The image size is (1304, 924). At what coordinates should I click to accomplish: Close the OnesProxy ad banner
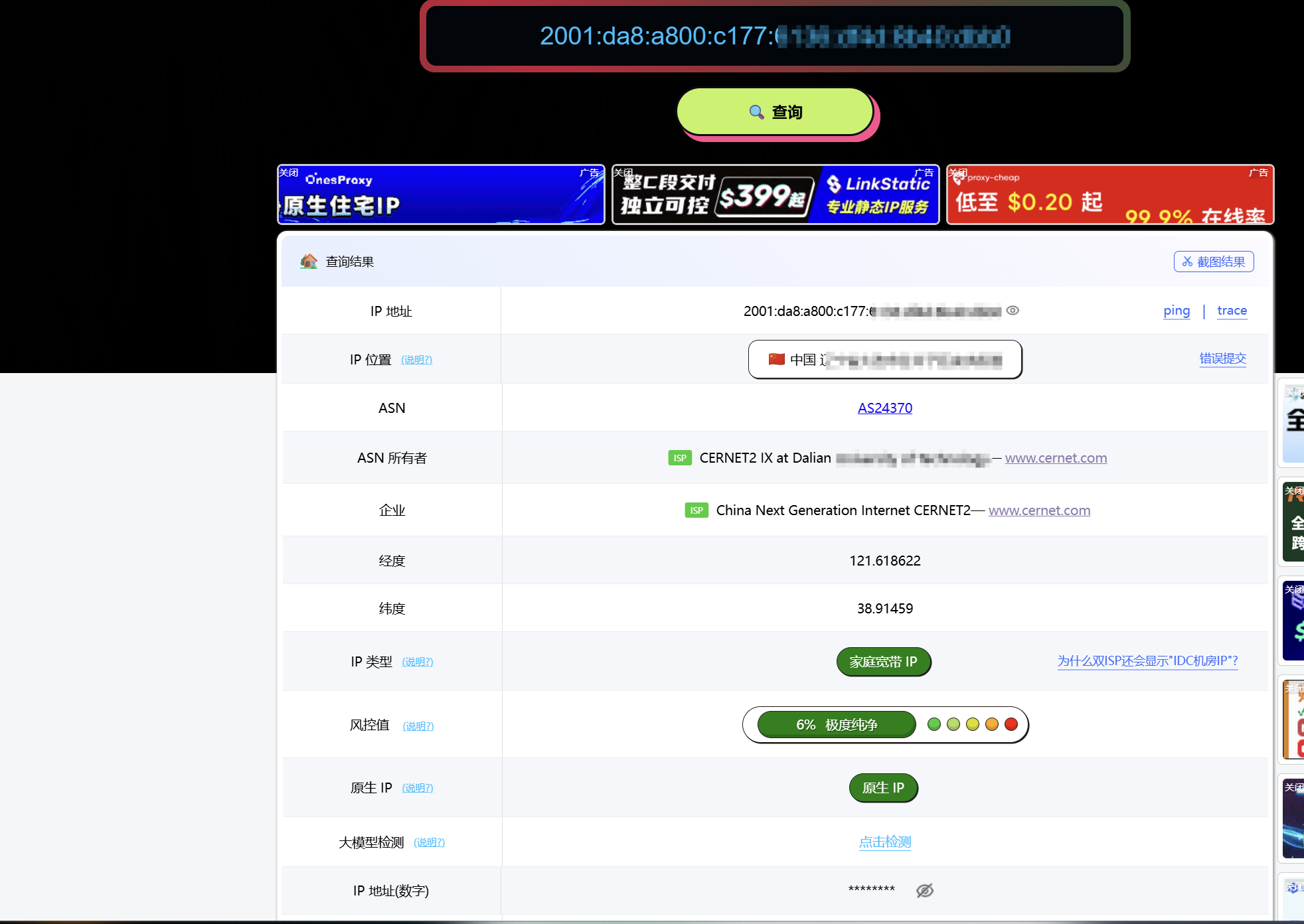click(288, 173)
